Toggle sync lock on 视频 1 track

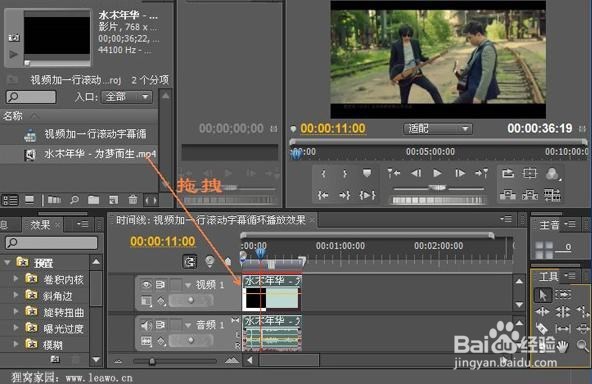point(160,285)
